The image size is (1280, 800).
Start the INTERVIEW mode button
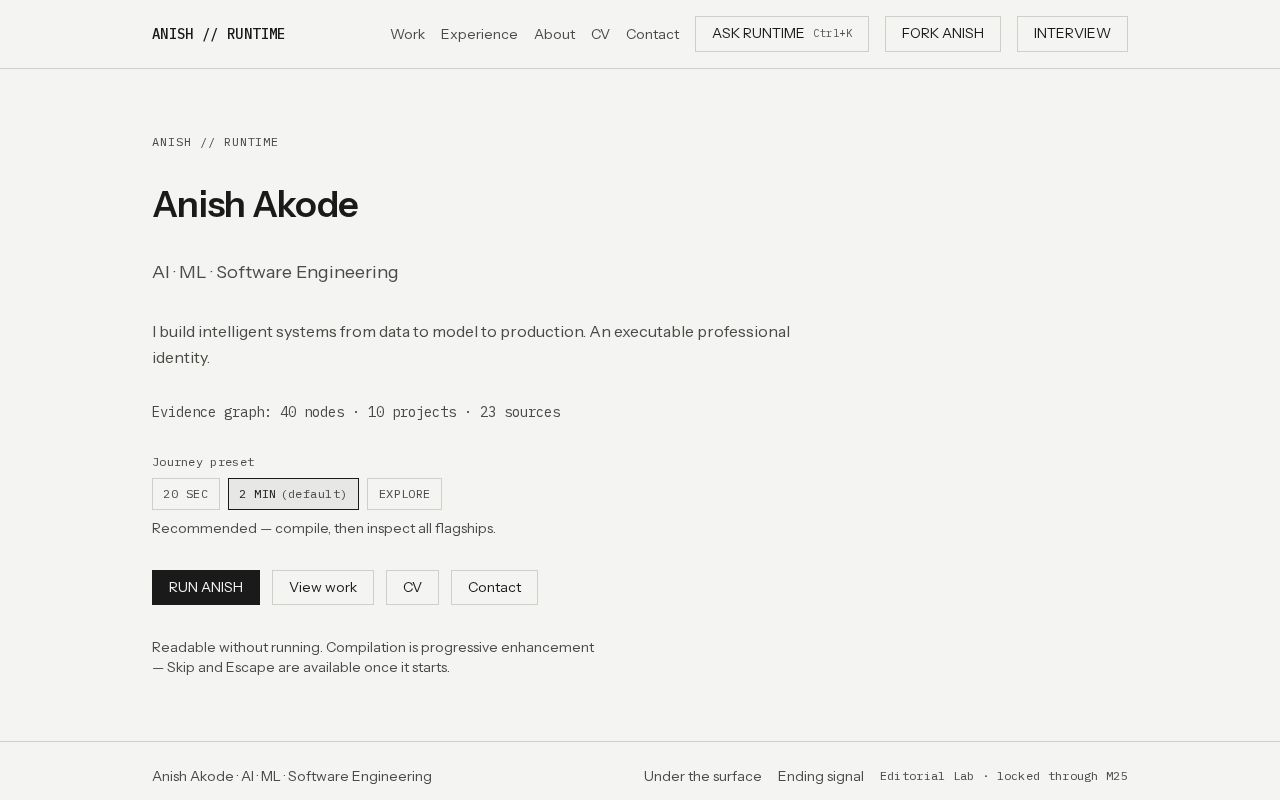[x=1072, y=34]
